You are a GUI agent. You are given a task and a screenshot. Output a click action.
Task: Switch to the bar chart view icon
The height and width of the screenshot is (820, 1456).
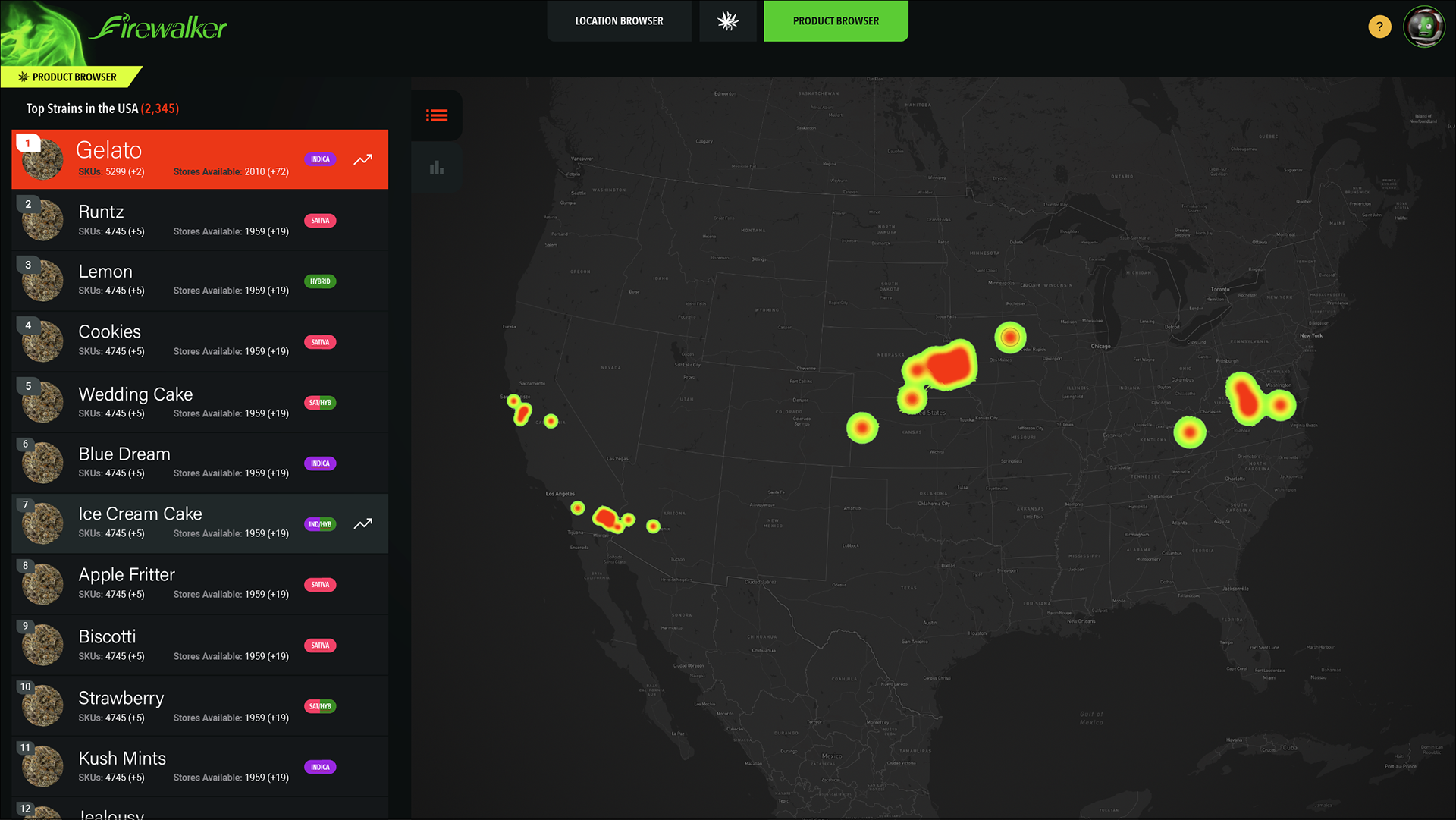[437, 168]
